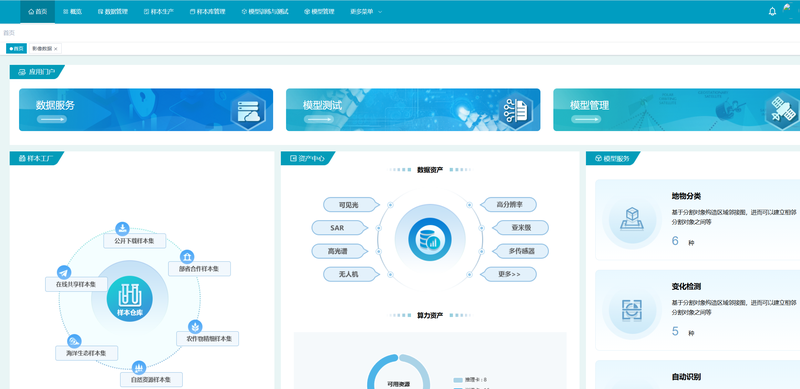The width and height of the screenshot is (800, 389).
Task: Open the 数据服务 portal banner
Action: tap(146, 110)
